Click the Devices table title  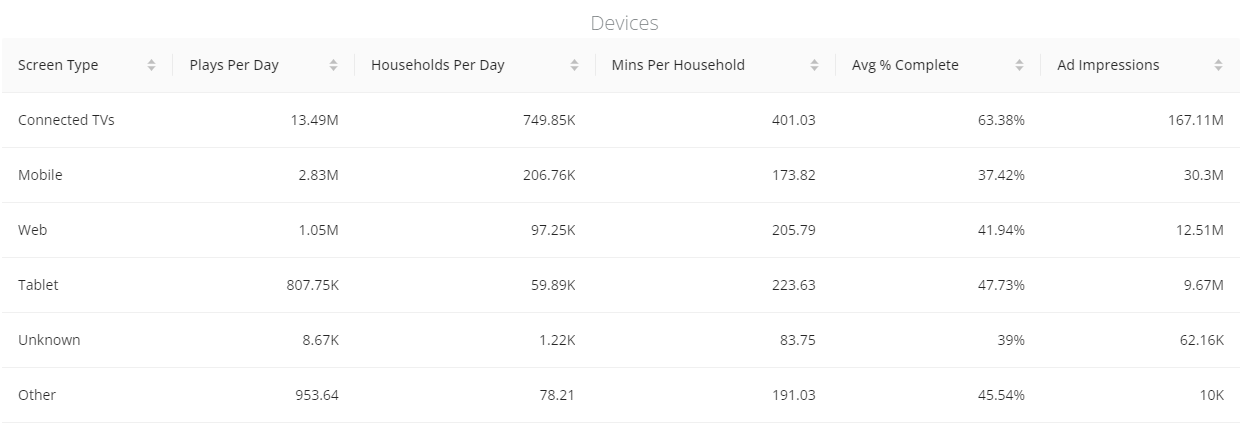pos(624,22)
